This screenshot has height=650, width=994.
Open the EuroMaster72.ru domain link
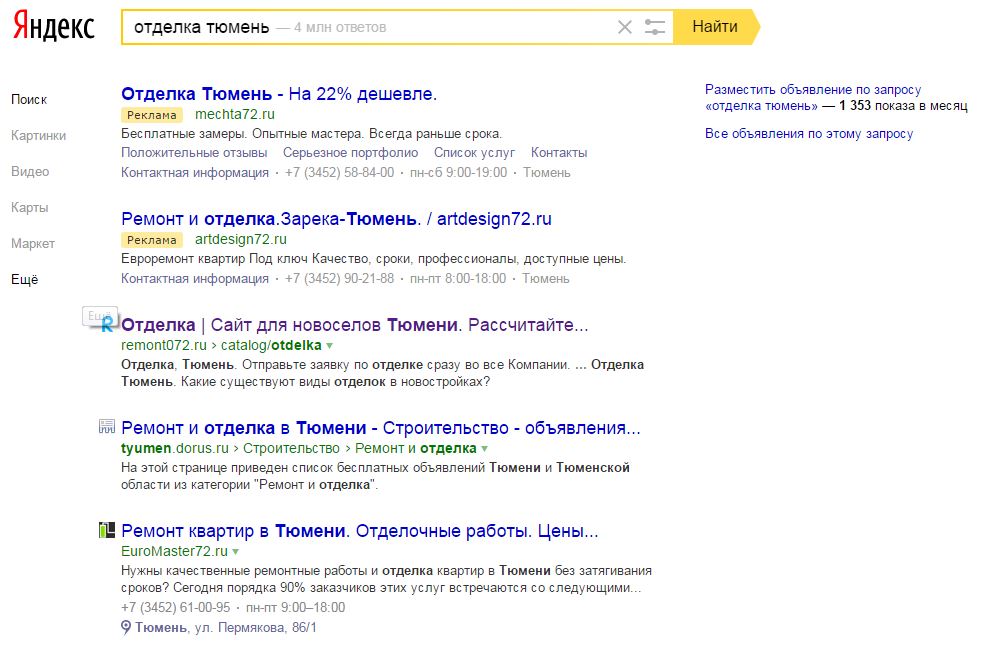tap(174, 551)
